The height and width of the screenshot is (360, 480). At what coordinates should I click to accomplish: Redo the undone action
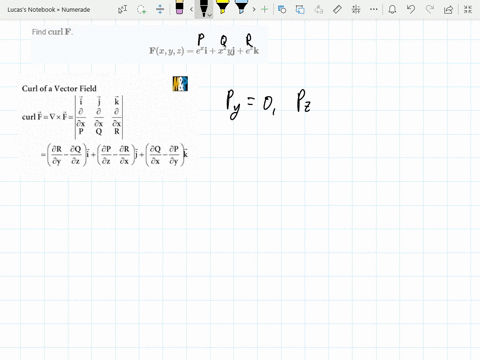(x=430, y=9)
